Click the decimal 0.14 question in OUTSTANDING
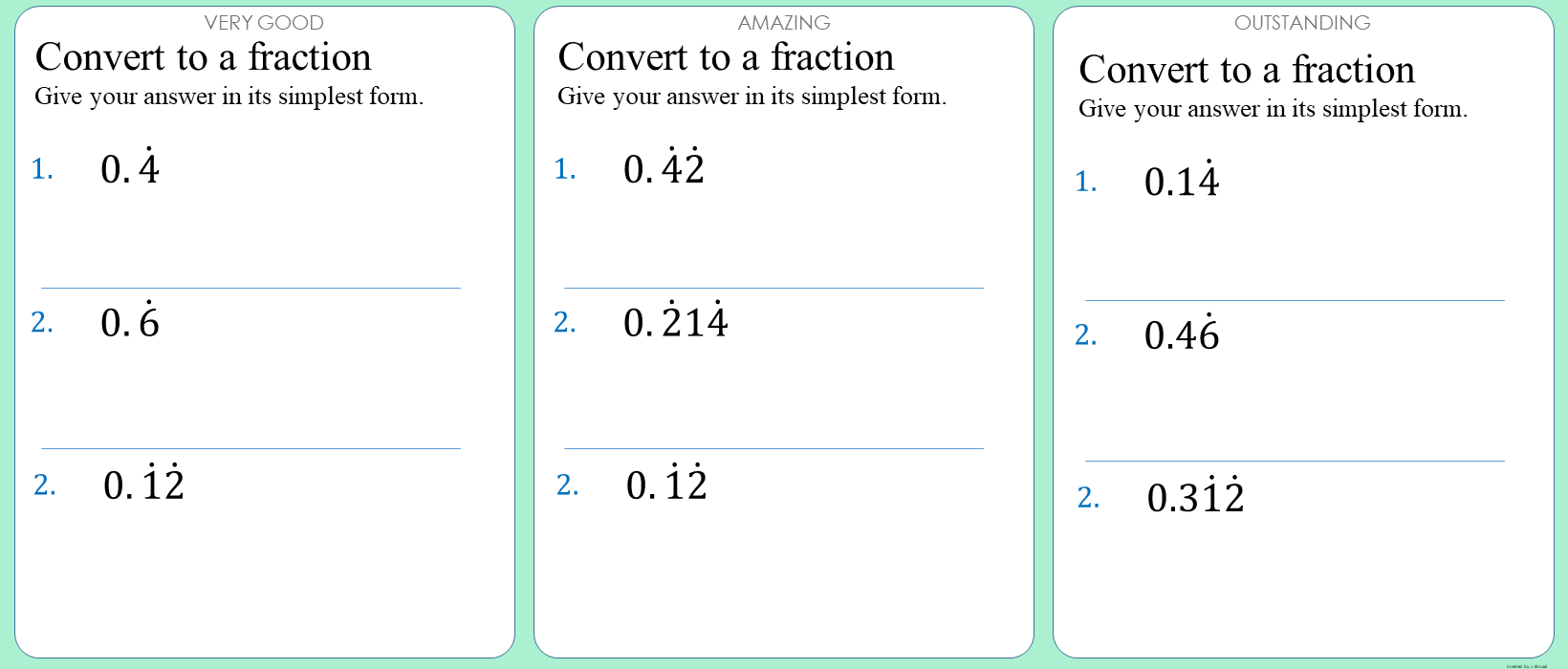The width and height of the screenshot is (1568, 669). (x=1182, y=182)
